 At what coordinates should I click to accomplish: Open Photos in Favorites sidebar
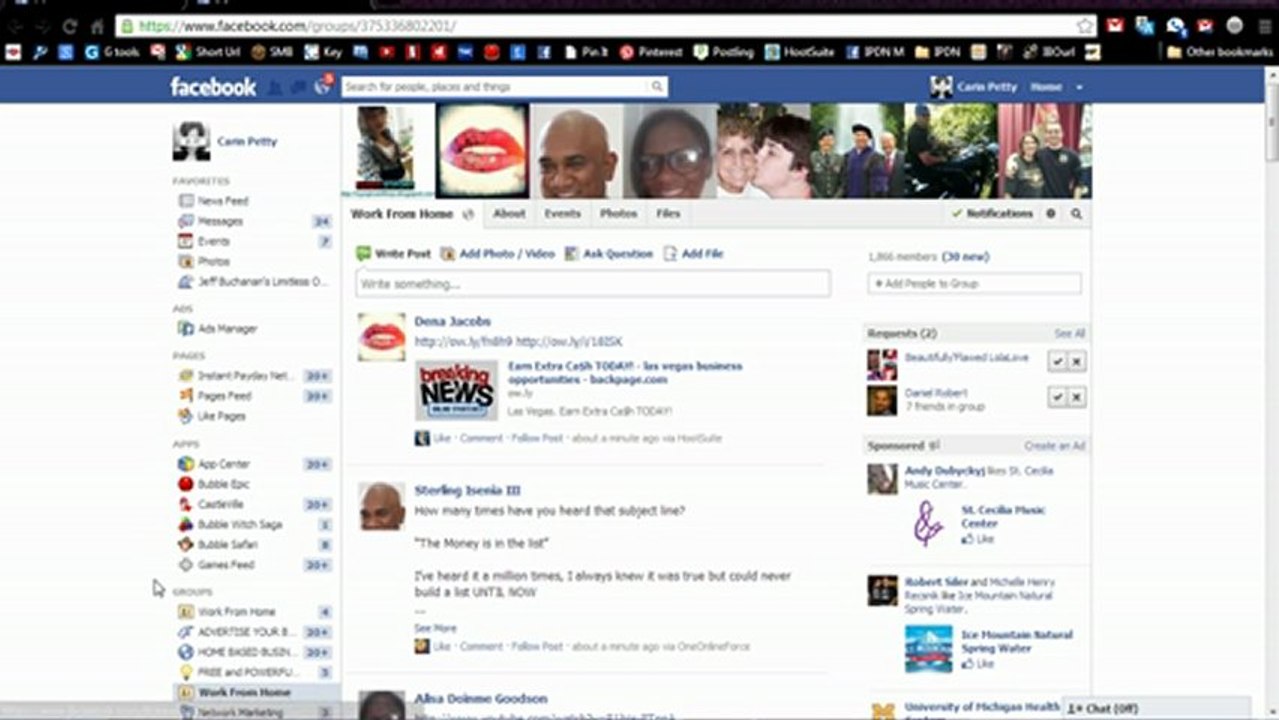pyautogui.click(x=213, y=261)
